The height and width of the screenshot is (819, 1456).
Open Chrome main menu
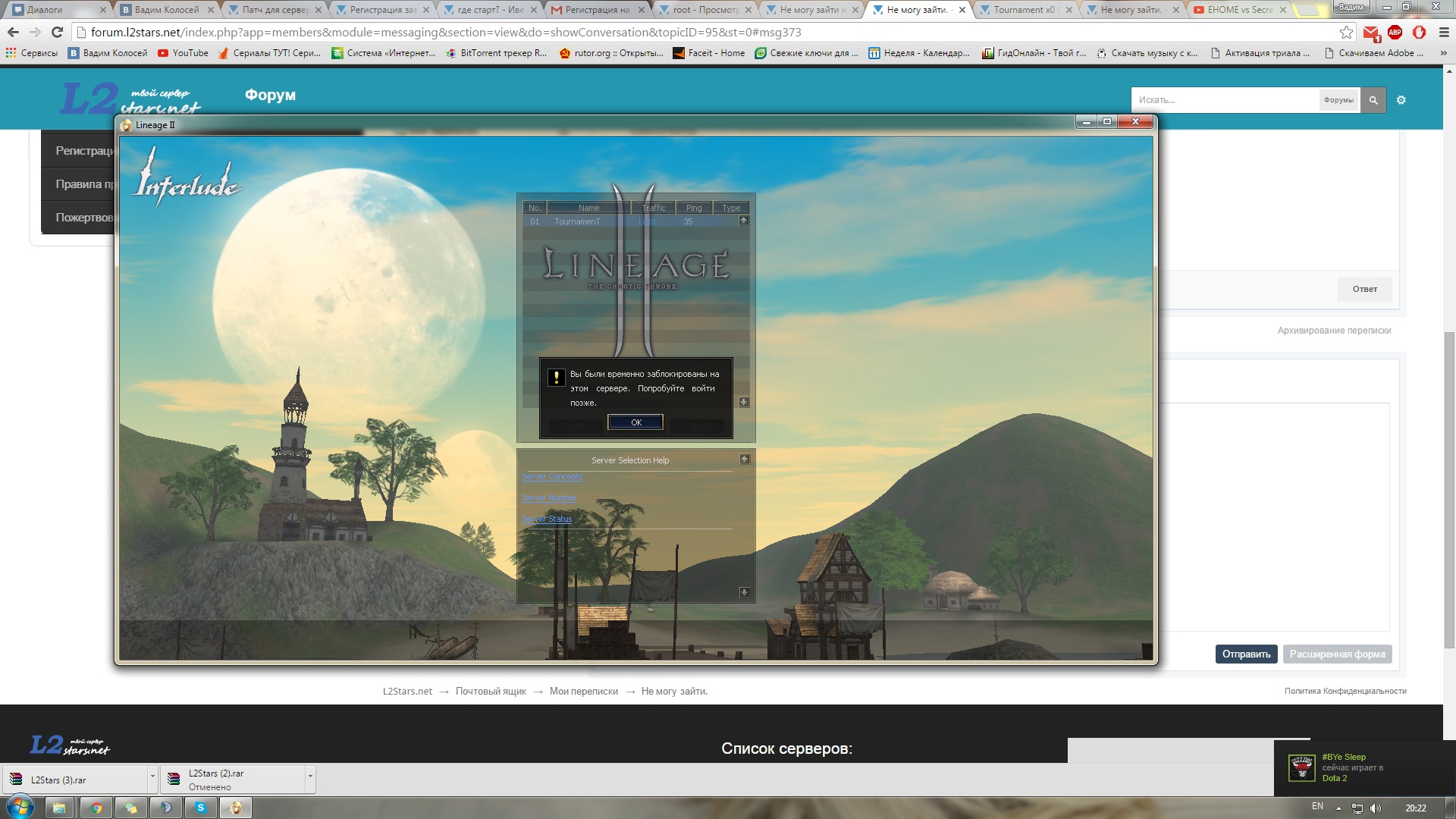(1443, 32)
